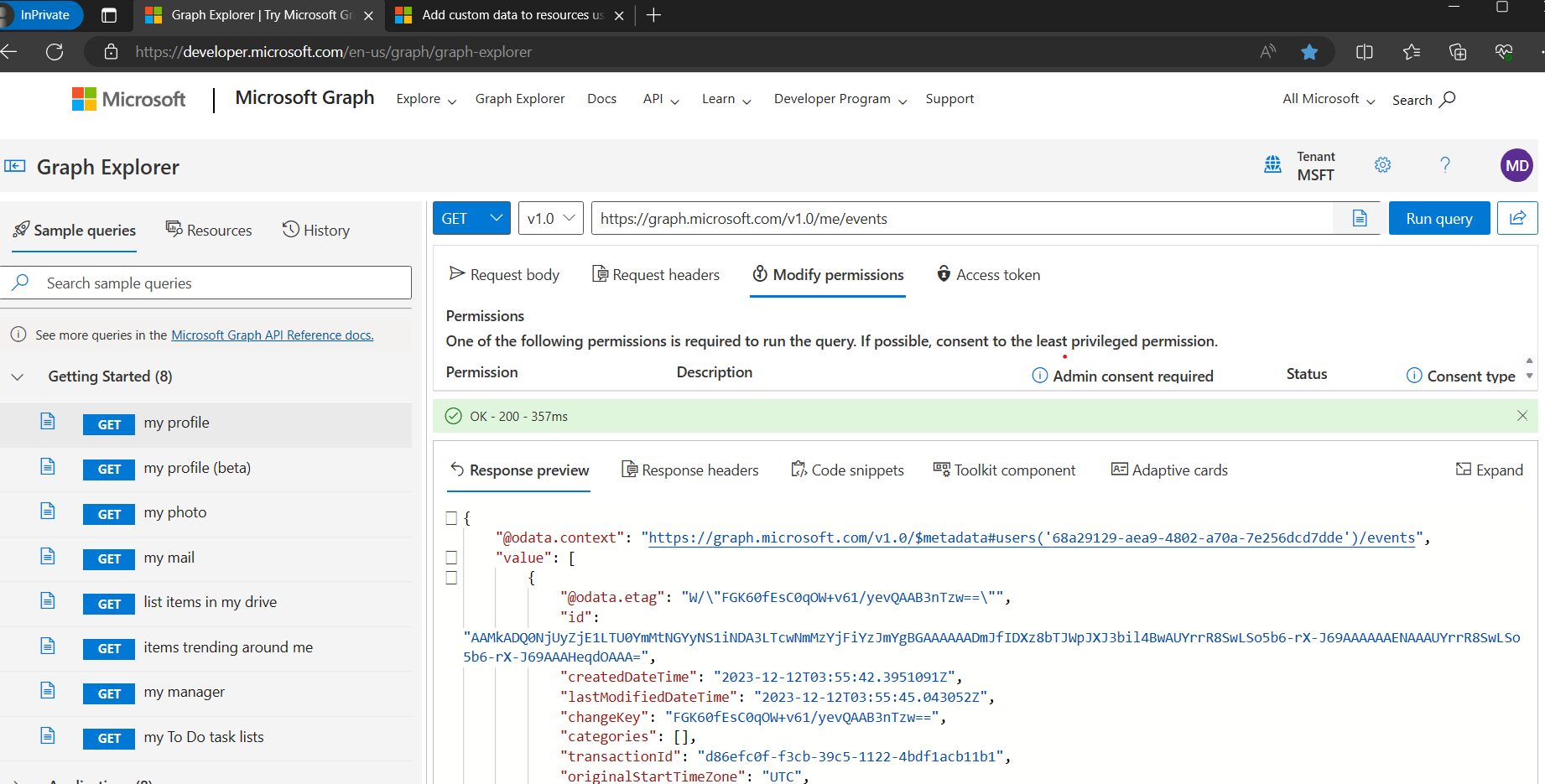Click the help question mark icon
This screenshot has width=1545, height=784.
coord(1444,165)
